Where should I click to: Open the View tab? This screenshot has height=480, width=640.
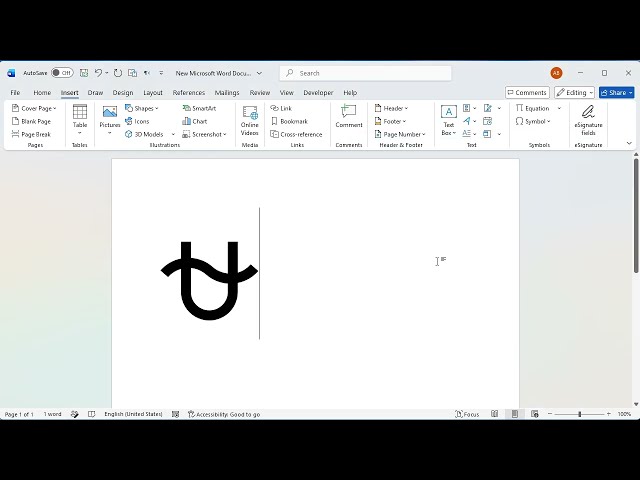tap(287, 93)
